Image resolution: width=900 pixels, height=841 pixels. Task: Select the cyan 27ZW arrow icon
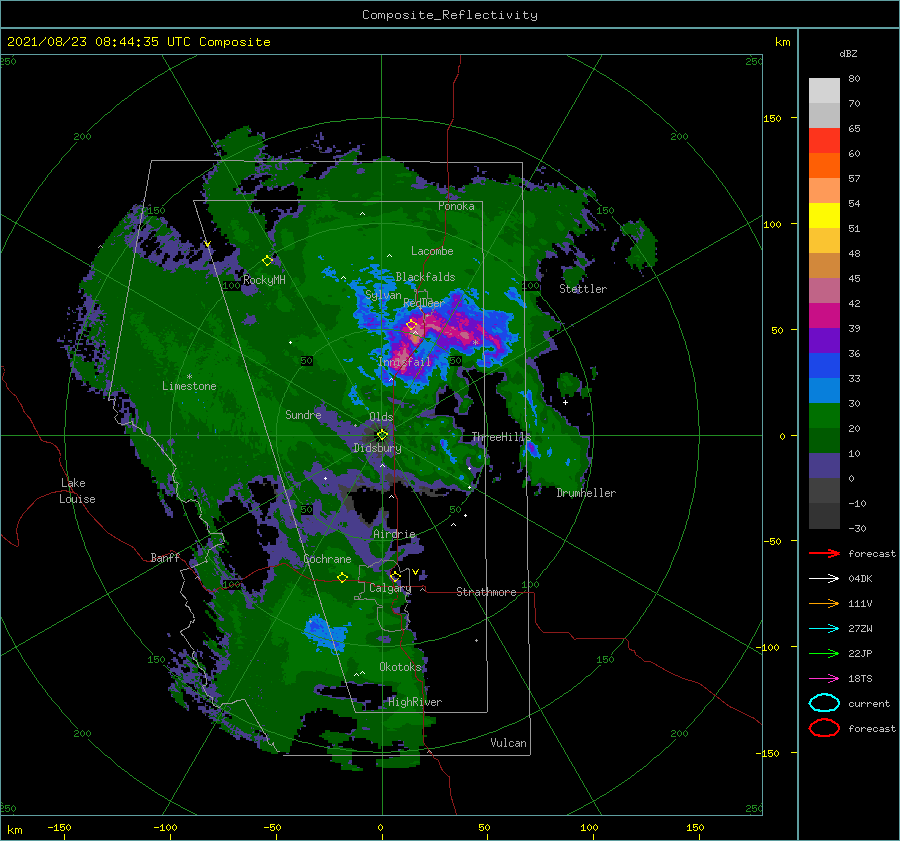824,629
